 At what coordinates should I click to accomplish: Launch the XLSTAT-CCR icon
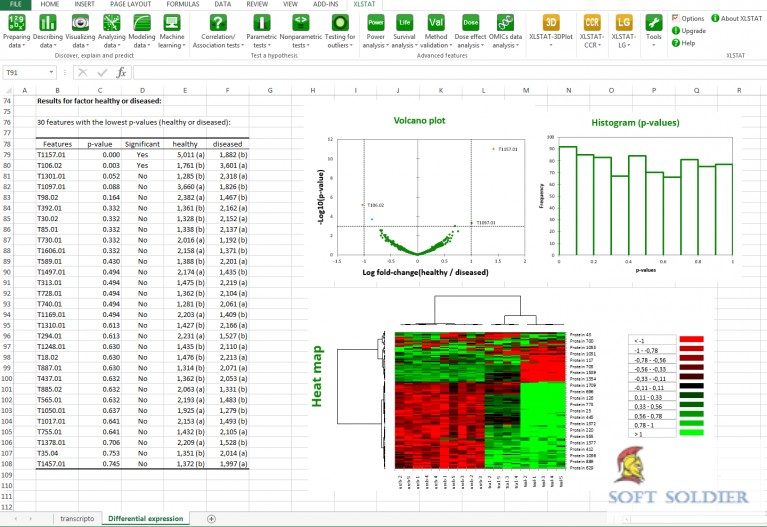point(592,23)
